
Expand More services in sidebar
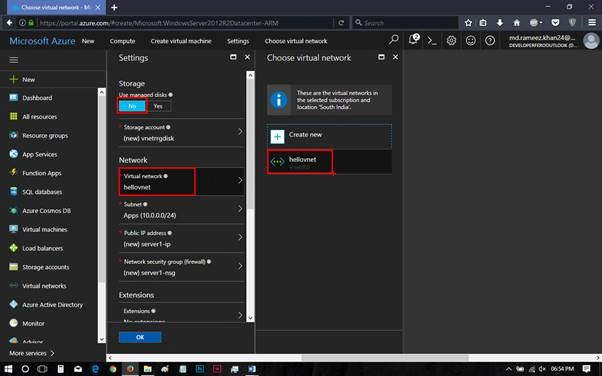pyautogui.click(x=32, y=353)
